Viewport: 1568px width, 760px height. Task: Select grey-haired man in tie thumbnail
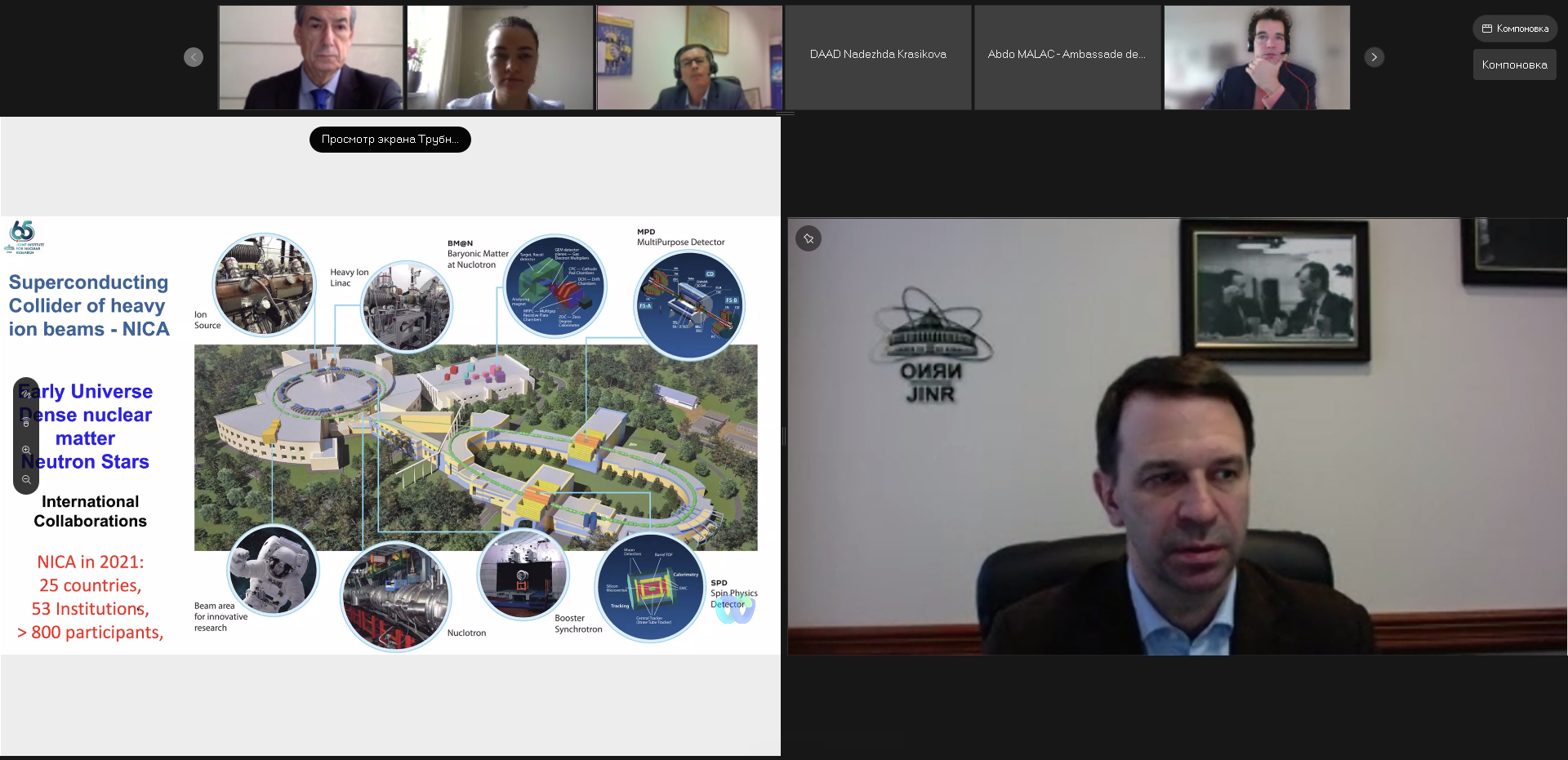click(311, 57)
